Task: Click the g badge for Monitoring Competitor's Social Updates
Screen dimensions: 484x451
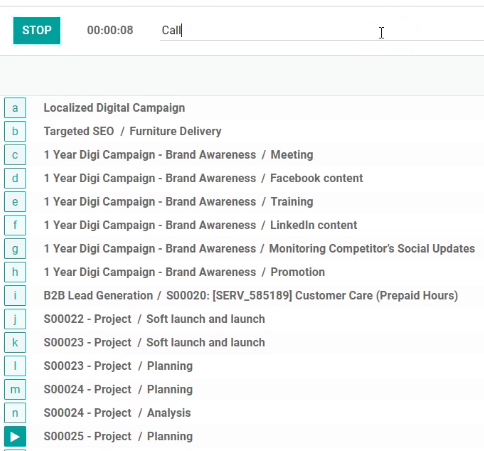Action: 15,249
